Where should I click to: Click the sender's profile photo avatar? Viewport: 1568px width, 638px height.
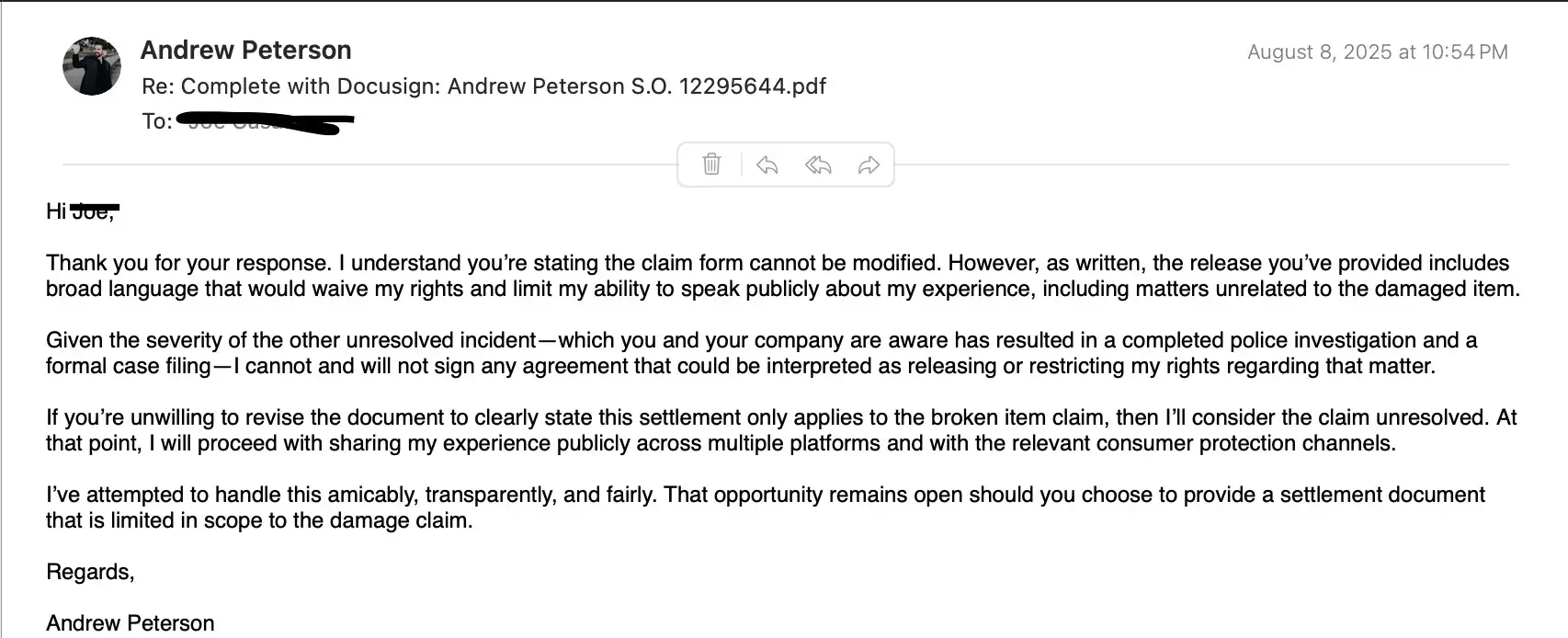click(x=92, y=66)
